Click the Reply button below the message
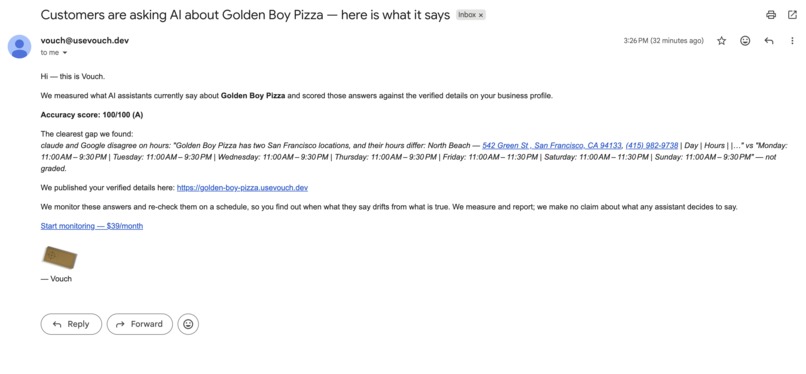The image size is (806, 374). tap(71, 324)
